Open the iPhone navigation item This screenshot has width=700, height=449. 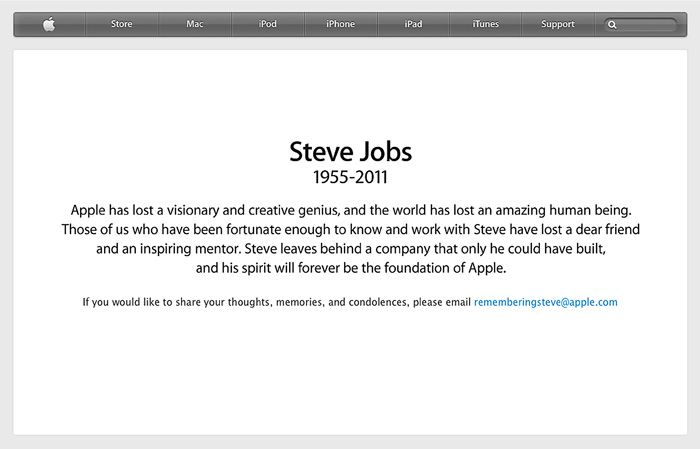[x=340, y=24]
